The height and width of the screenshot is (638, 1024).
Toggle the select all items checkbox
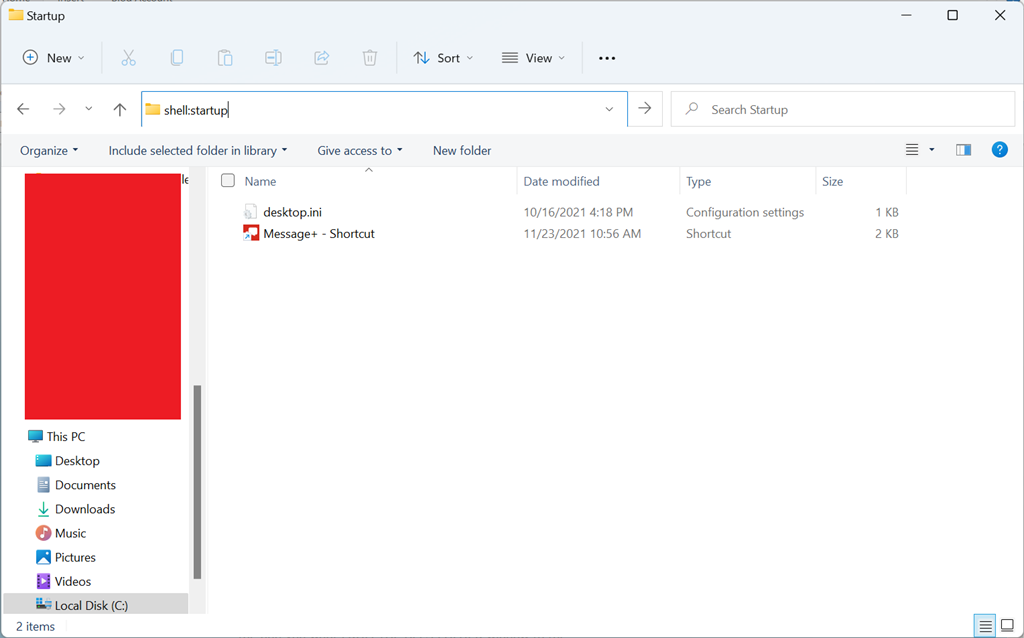[228, 181]
